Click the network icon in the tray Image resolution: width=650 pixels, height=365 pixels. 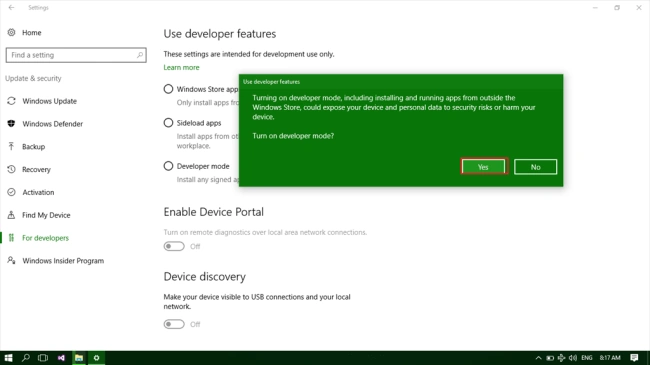(561, 358)
